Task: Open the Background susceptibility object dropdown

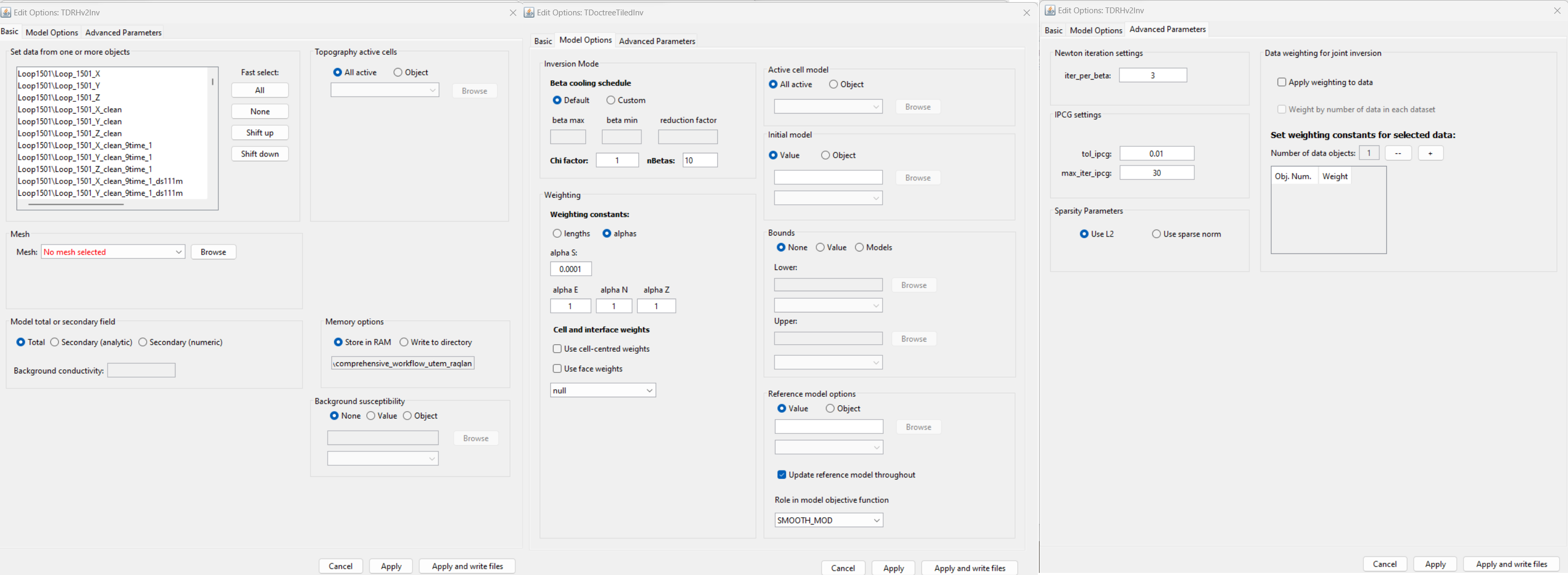Action: [x=383, y=459]
